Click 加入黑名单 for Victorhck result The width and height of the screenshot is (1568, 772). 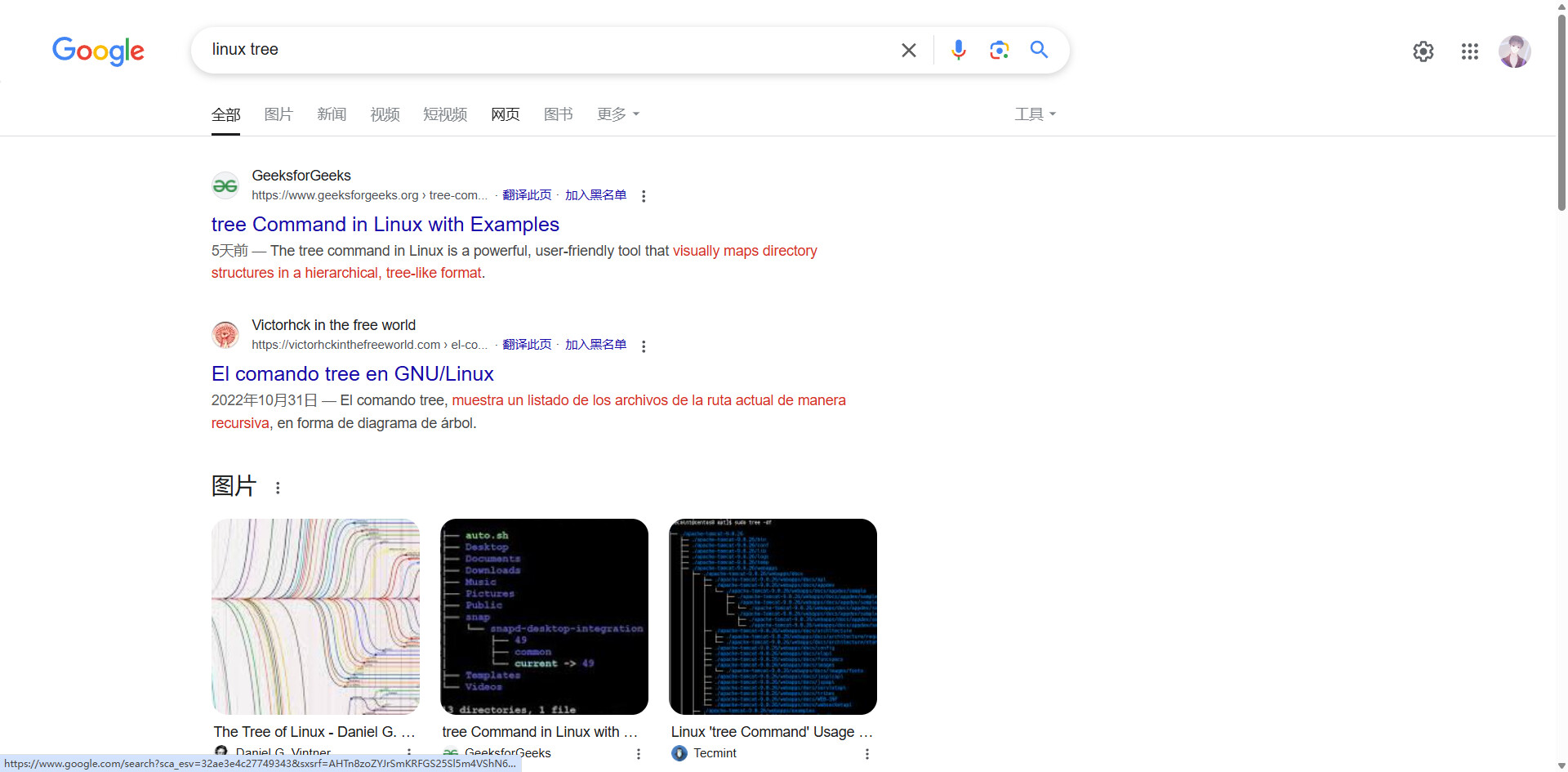tap(596, 345)
